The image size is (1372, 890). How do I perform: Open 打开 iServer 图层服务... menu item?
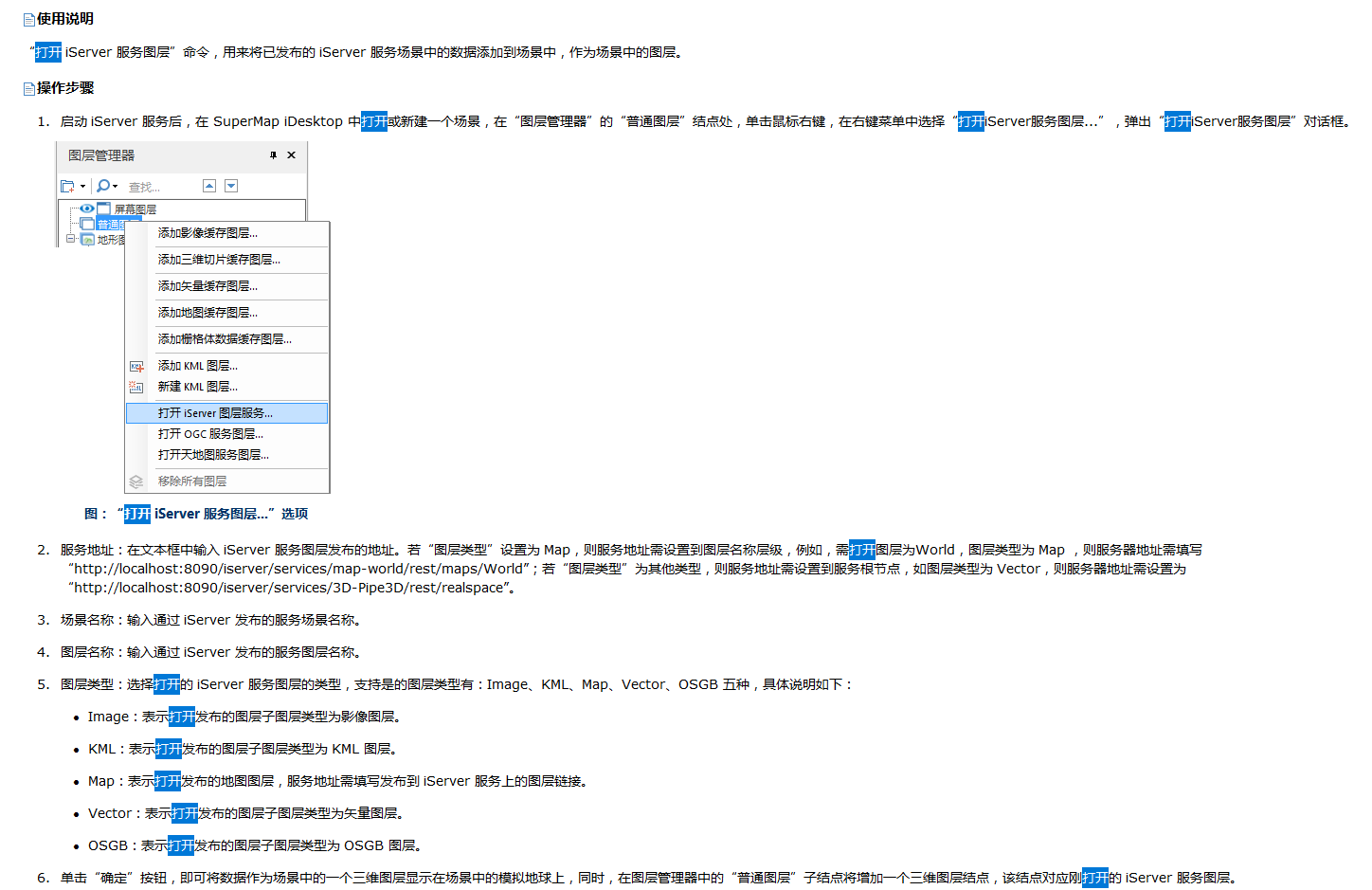227,413
